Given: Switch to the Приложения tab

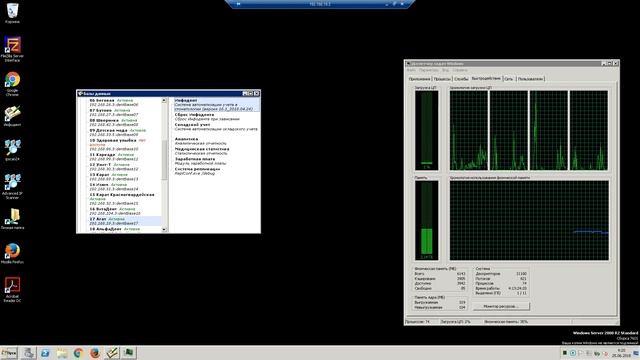Looking at the screenshot, I should (419, 79).
